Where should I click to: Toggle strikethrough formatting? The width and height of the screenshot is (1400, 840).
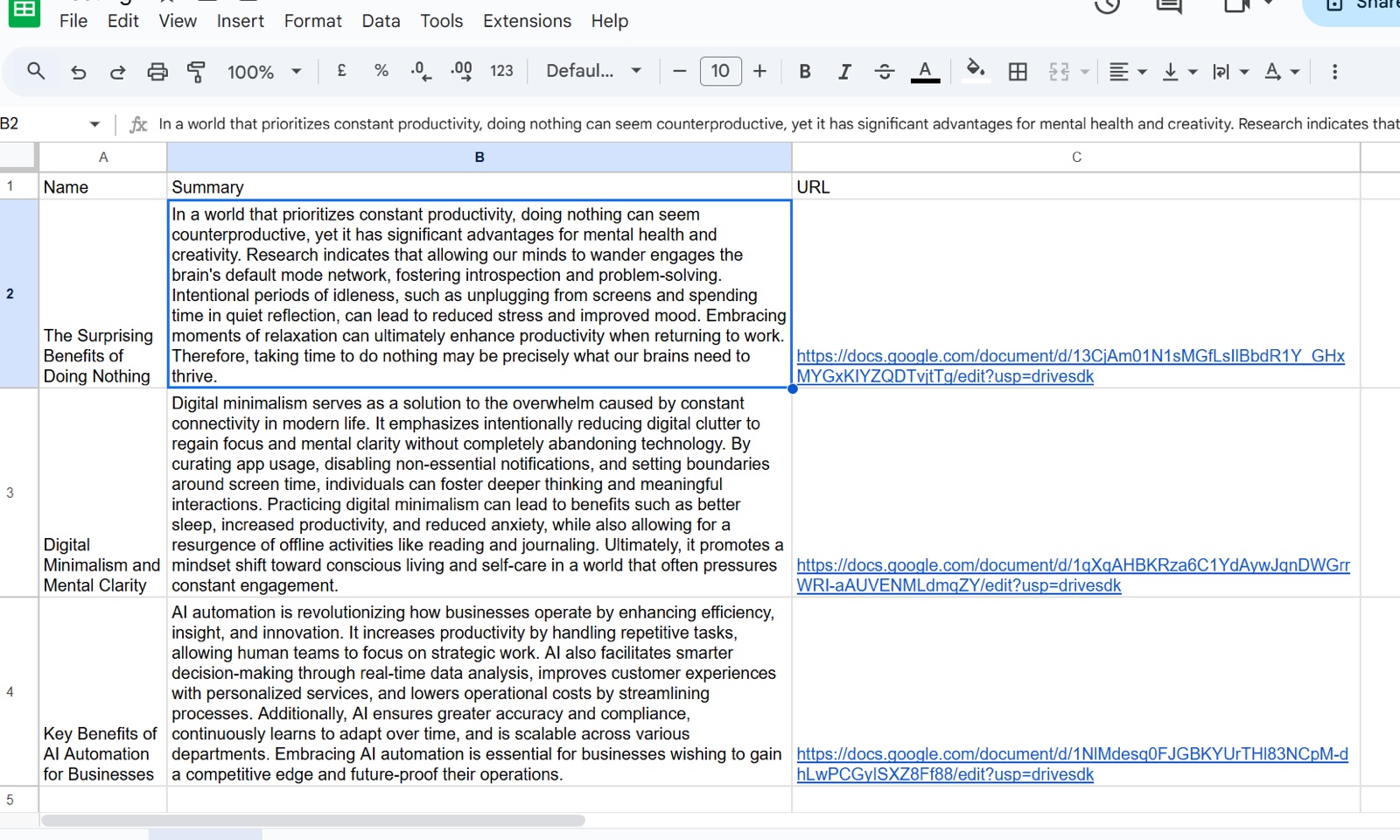[885, 72]
